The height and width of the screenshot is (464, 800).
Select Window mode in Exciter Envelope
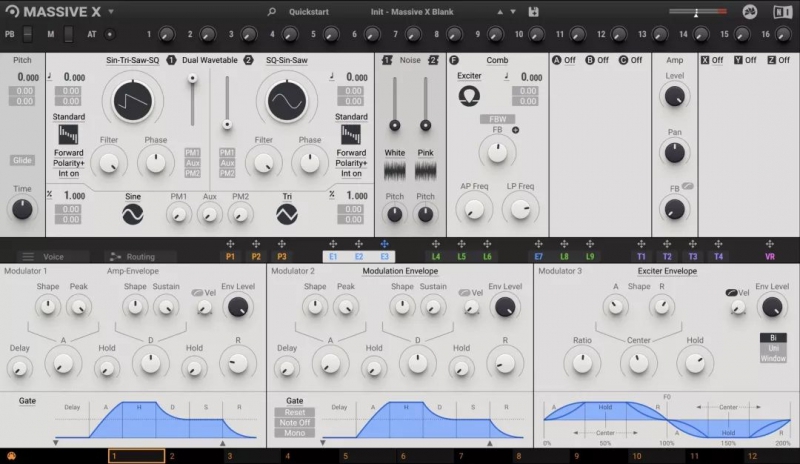coord(773,358)
